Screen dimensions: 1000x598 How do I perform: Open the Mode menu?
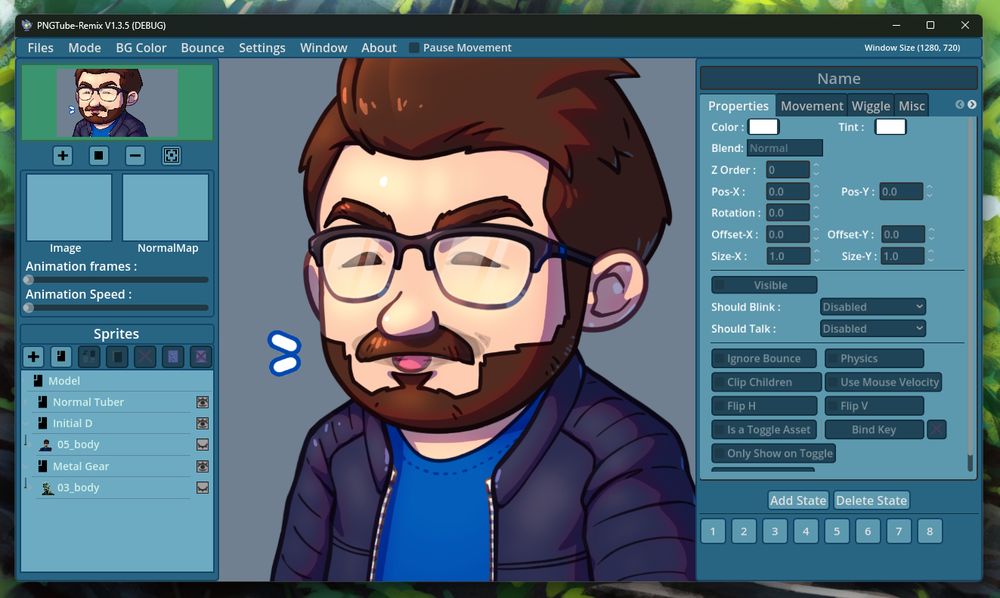[84, 48]
